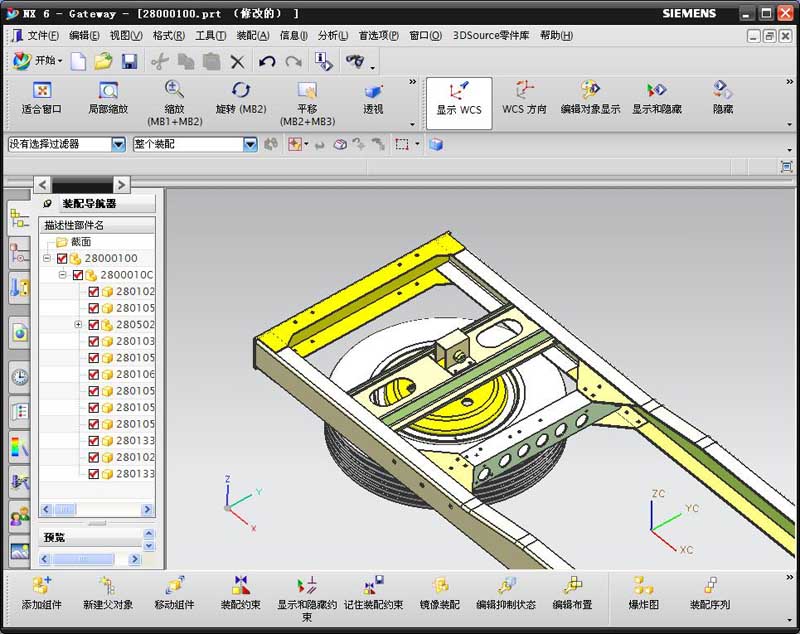Click 显示和隐藏约束 icon

point(307,586)
